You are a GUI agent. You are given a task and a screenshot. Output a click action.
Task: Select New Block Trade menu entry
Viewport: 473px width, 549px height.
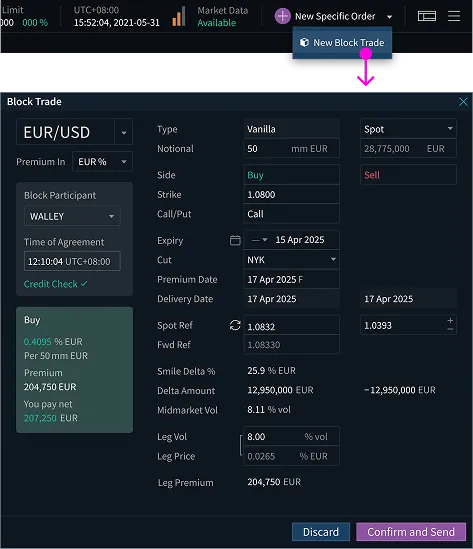(342, 43)
